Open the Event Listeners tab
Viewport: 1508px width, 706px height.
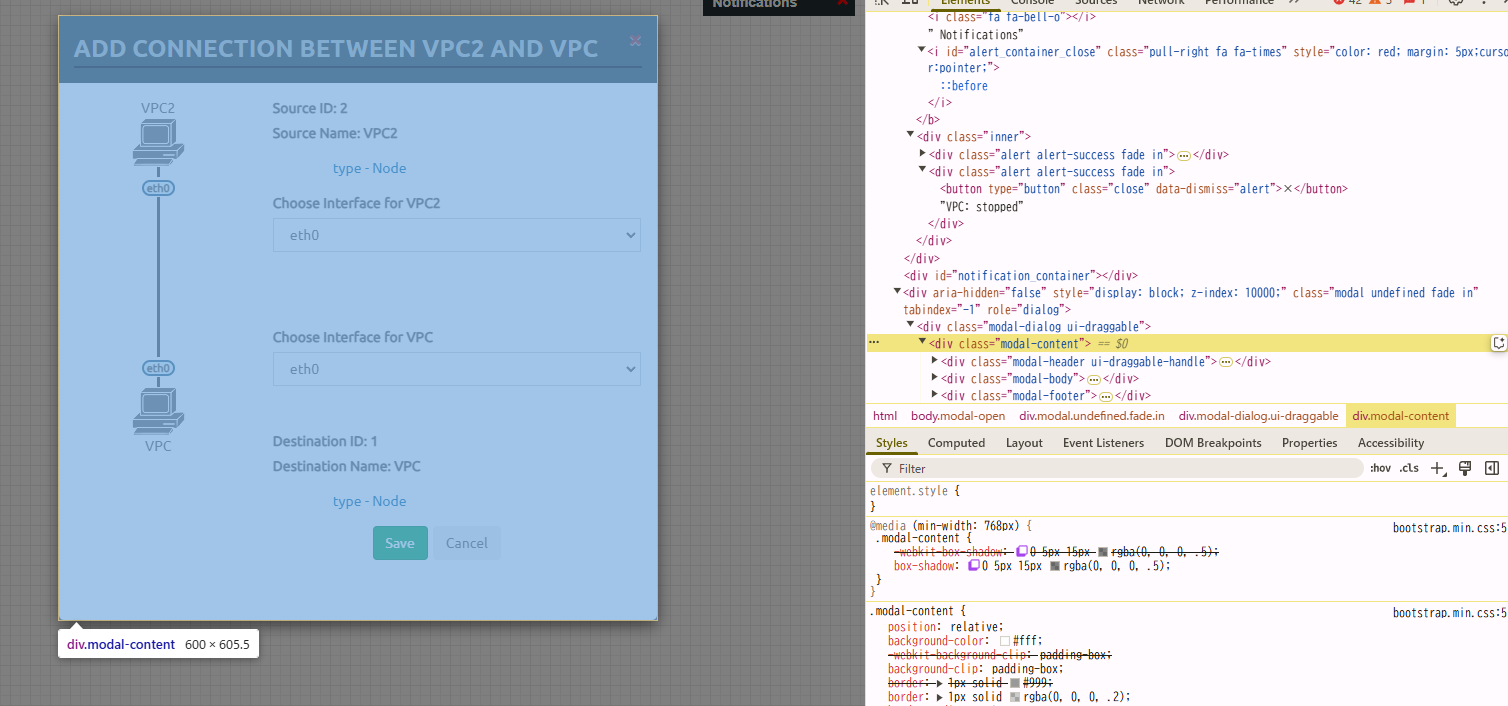(1103, 443)
